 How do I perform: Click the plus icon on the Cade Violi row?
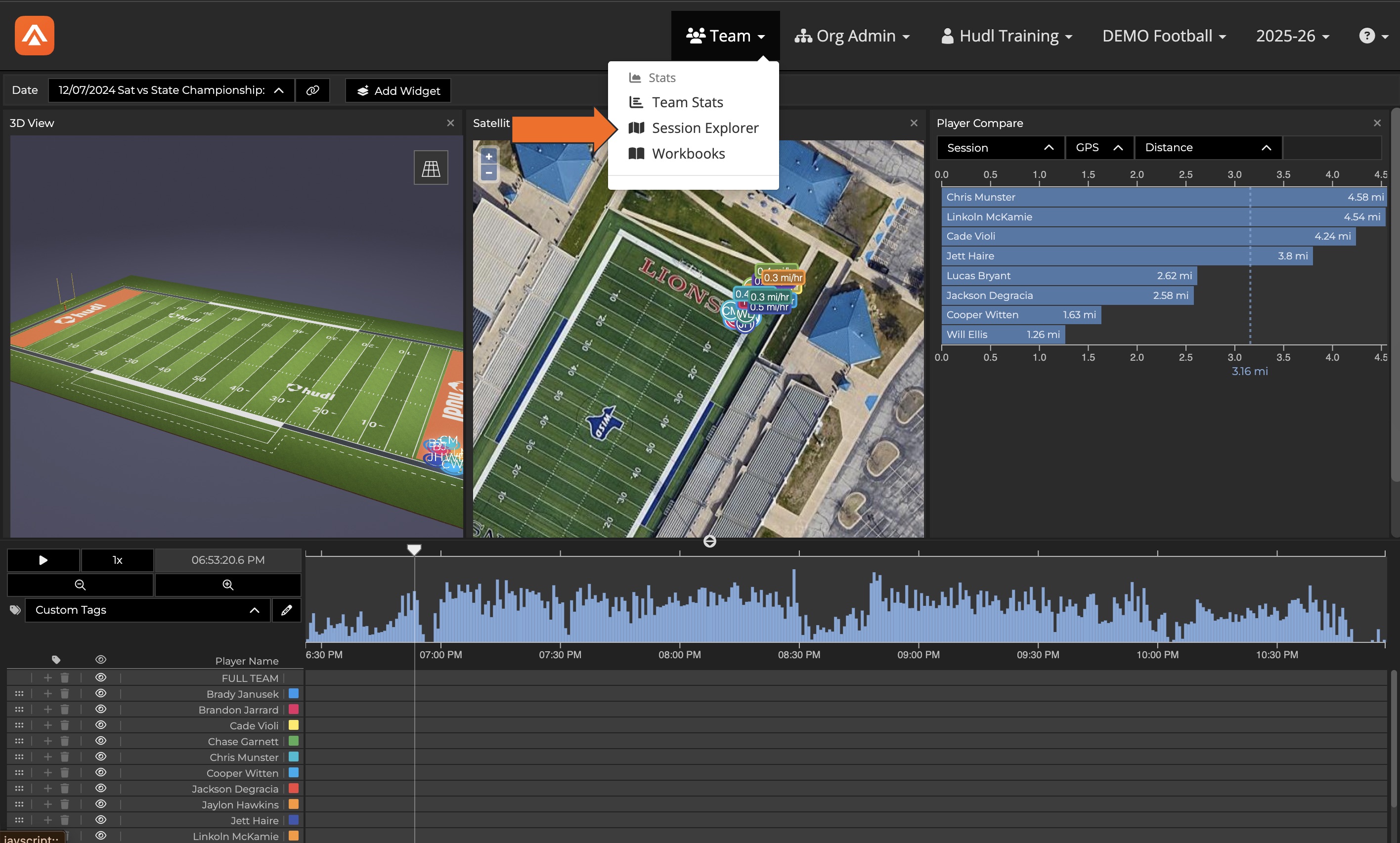point(48,725)
